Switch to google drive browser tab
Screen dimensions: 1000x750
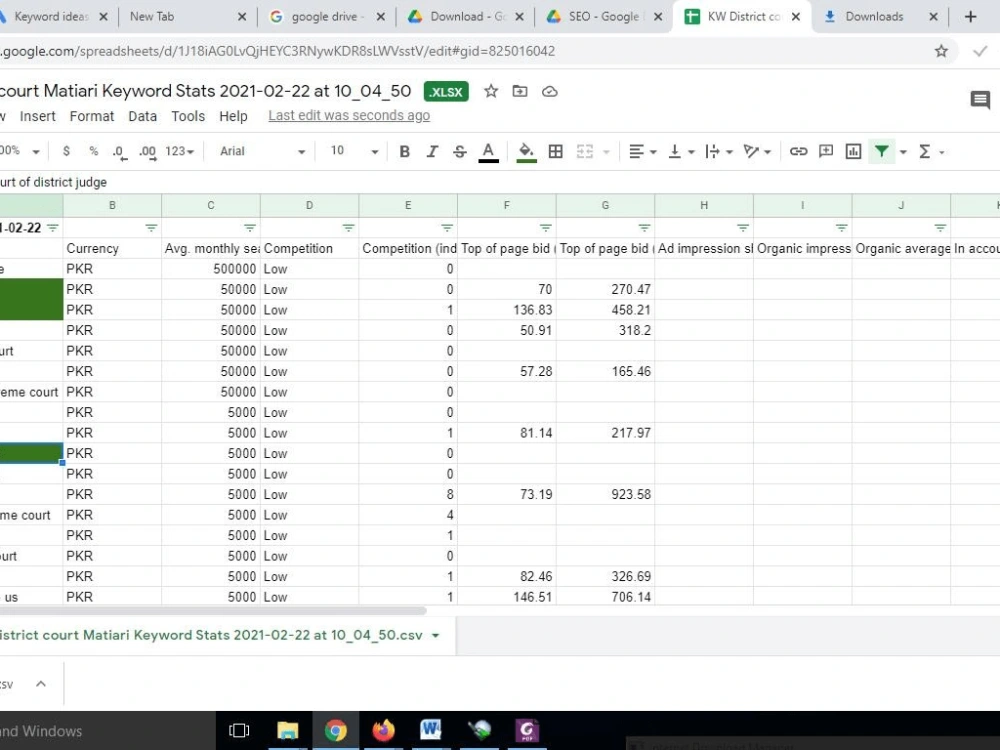(327, 17)
